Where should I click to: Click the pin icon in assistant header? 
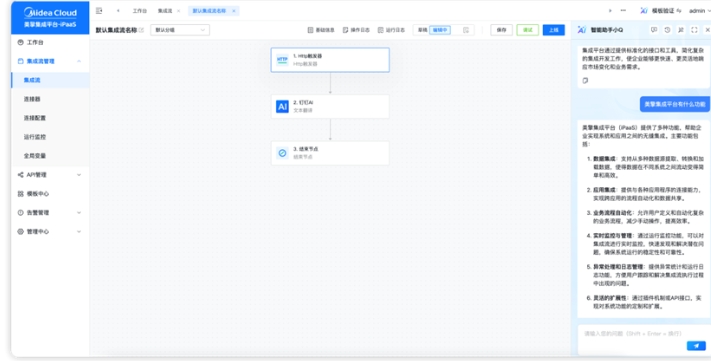(681, 30)
